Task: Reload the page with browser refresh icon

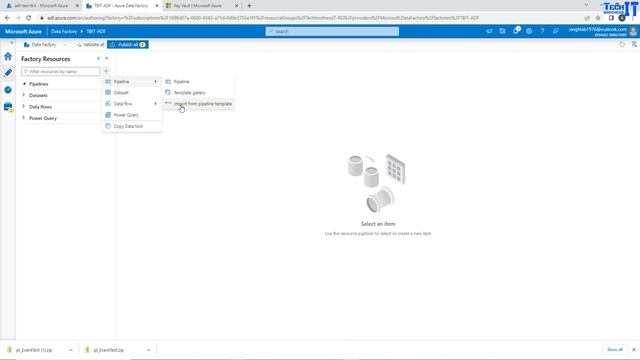Action: point(29,18)
